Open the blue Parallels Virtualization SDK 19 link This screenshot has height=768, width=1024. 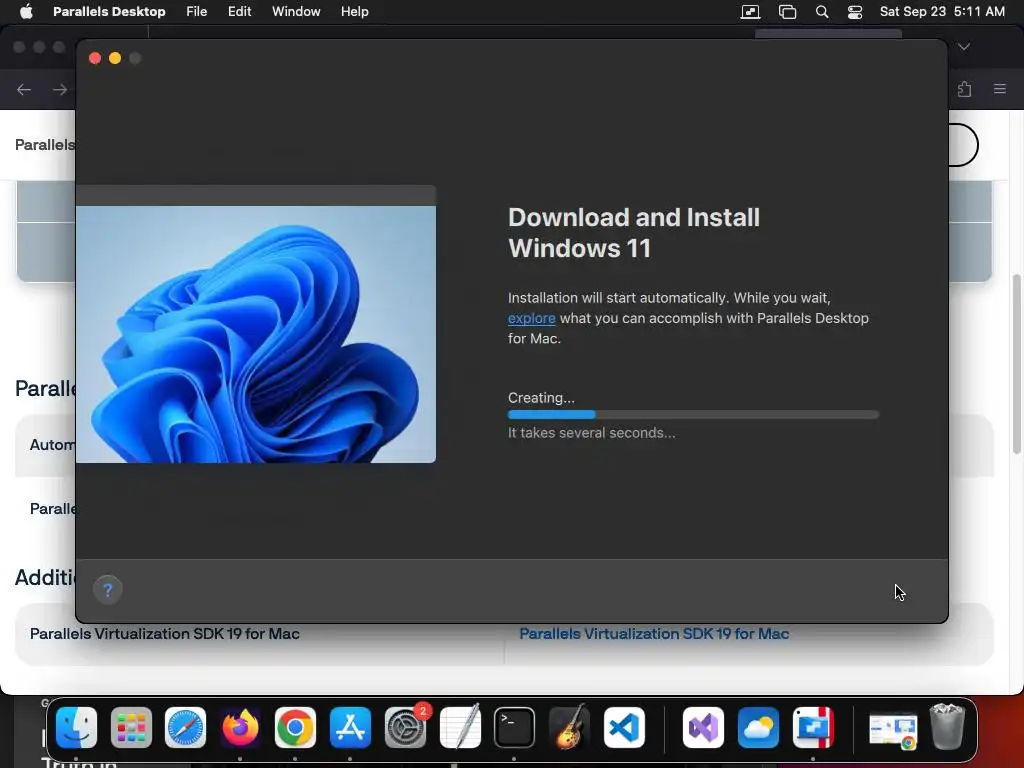(654, 633)
